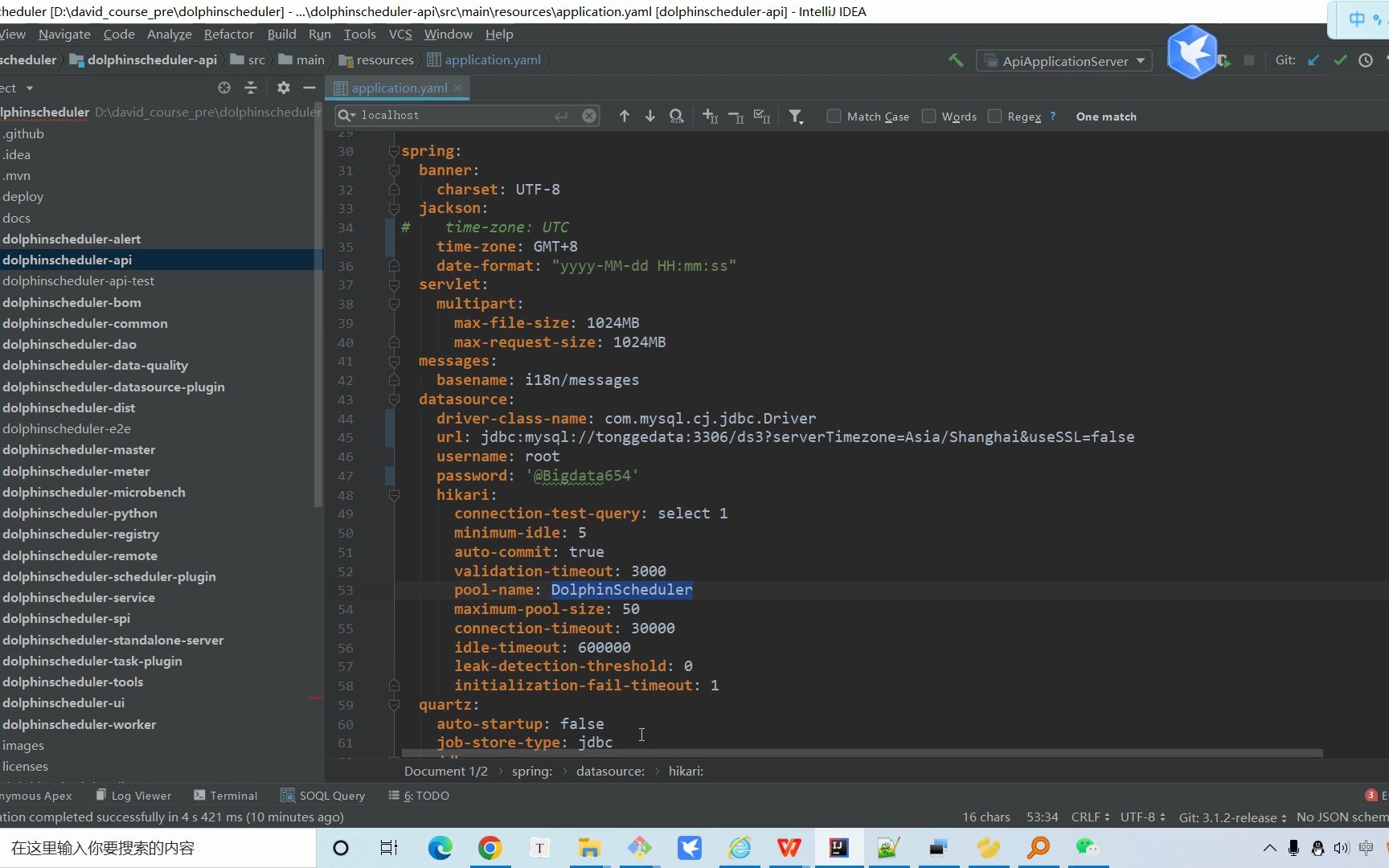Enable the Regex checkbox
1389x868 pixels.
pos(994,116)
